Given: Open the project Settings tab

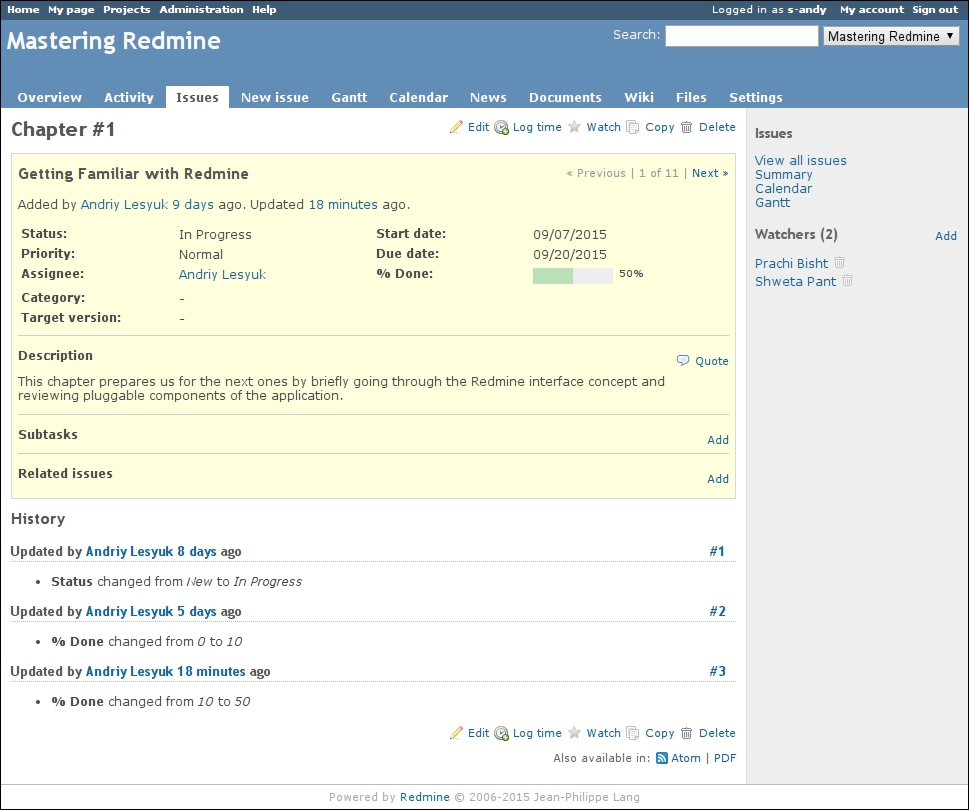Looking at the screenshot, I should tap(756, 97).
